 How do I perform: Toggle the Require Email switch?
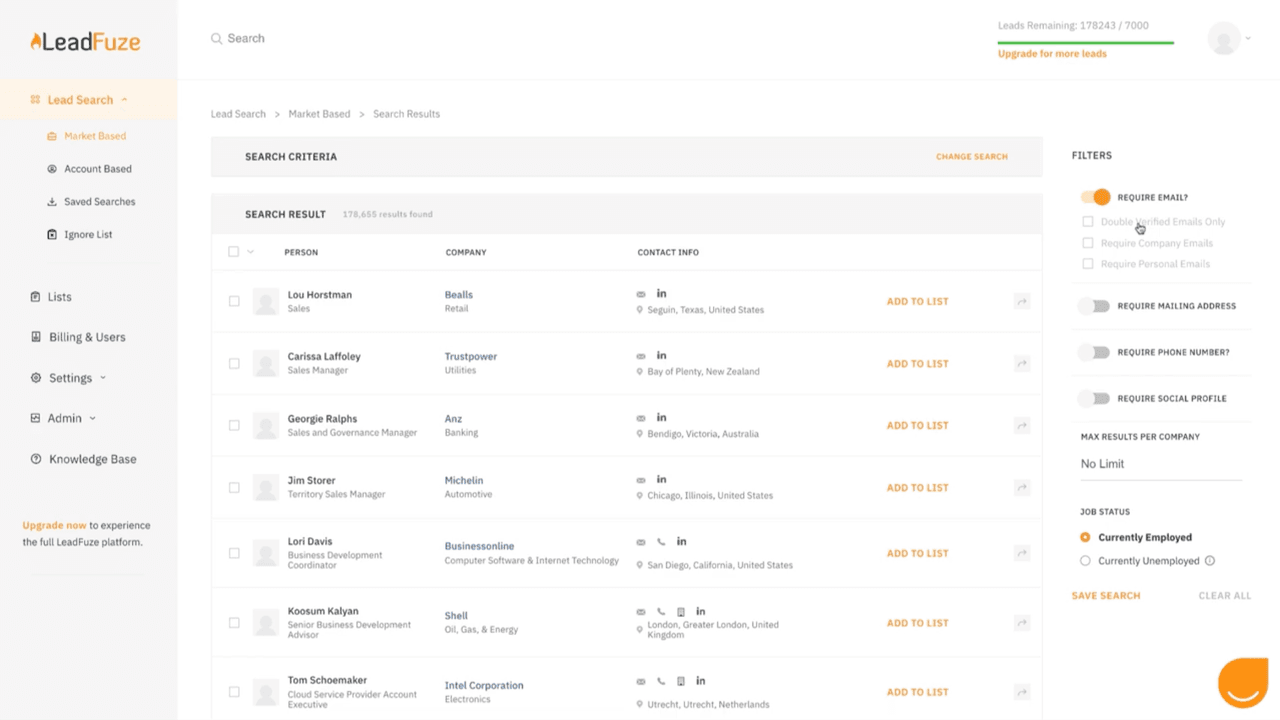pyautogui.click(x=1096, y=197)
